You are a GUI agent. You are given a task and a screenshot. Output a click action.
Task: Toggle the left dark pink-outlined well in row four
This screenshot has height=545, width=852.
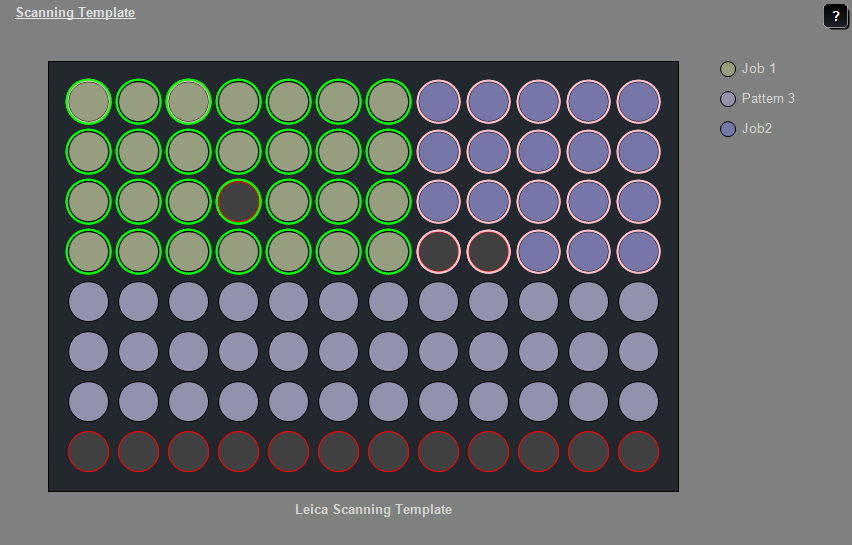pos(439,251)
